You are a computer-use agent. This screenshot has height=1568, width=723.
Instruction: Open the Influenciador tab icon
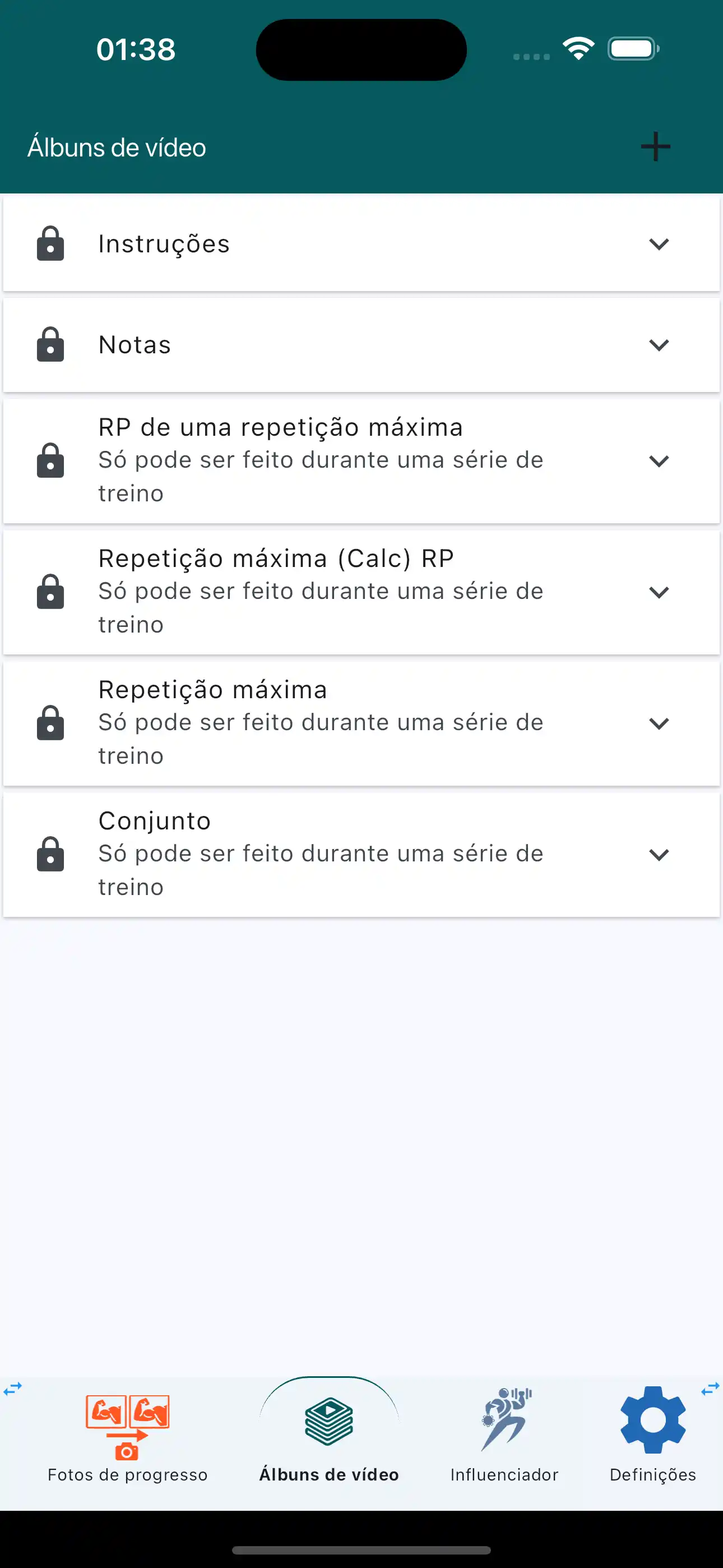point(504,1420)
